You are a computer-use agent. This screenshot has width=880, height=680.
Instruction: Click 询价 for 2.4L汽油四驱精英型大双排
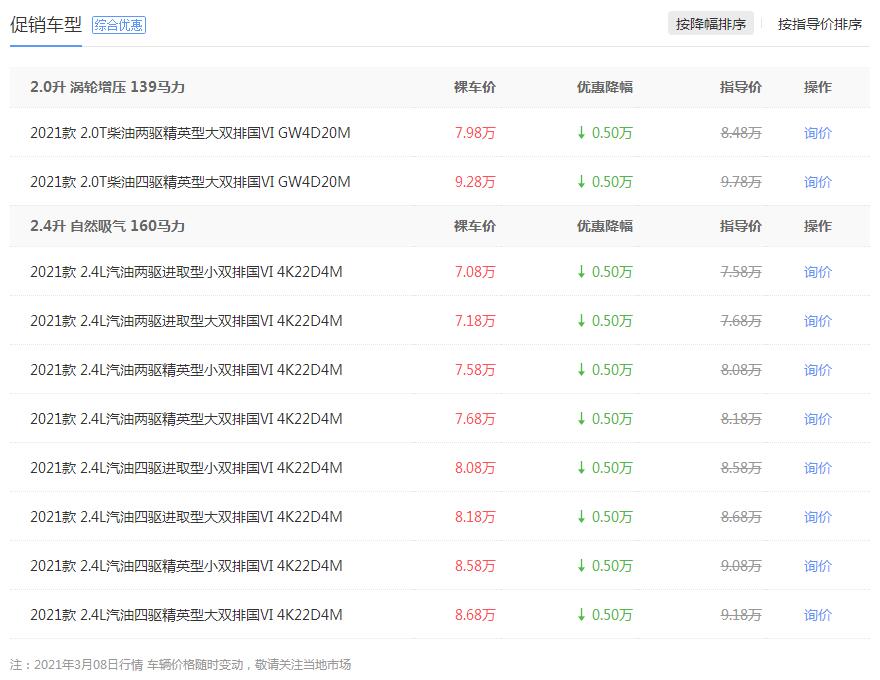click(817, 615)
